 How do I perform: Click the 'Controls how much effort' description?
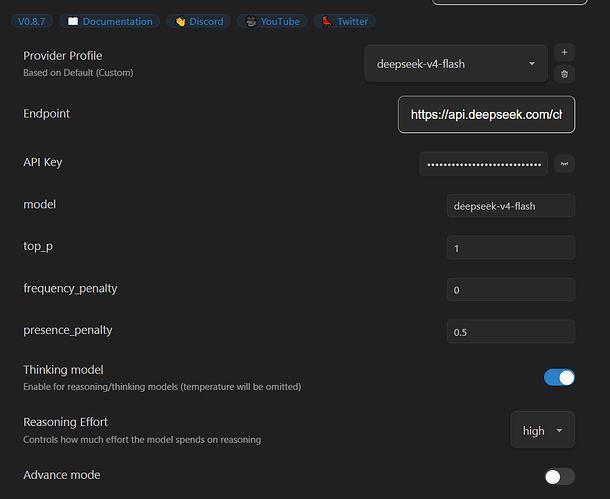(142, 440)
